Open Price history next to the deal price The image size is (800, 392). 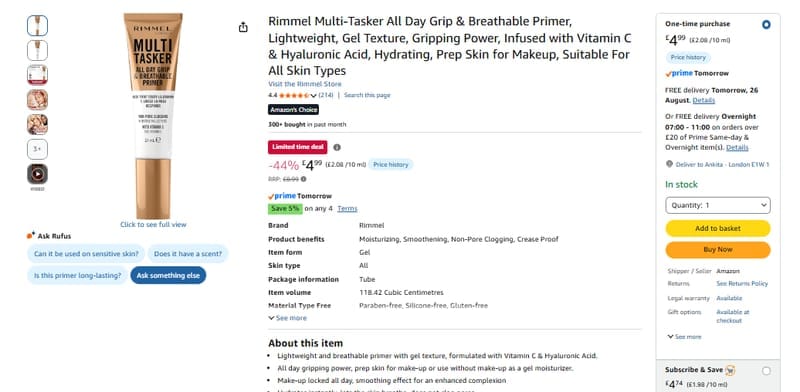tap(391, 164)
